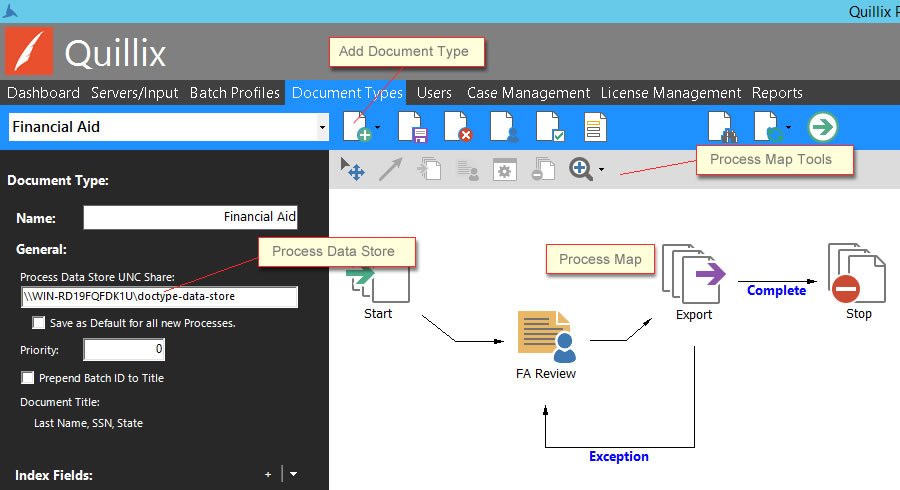Delete the document type with red X icon
Screen dimensions: 900x490
click(458, 127)
